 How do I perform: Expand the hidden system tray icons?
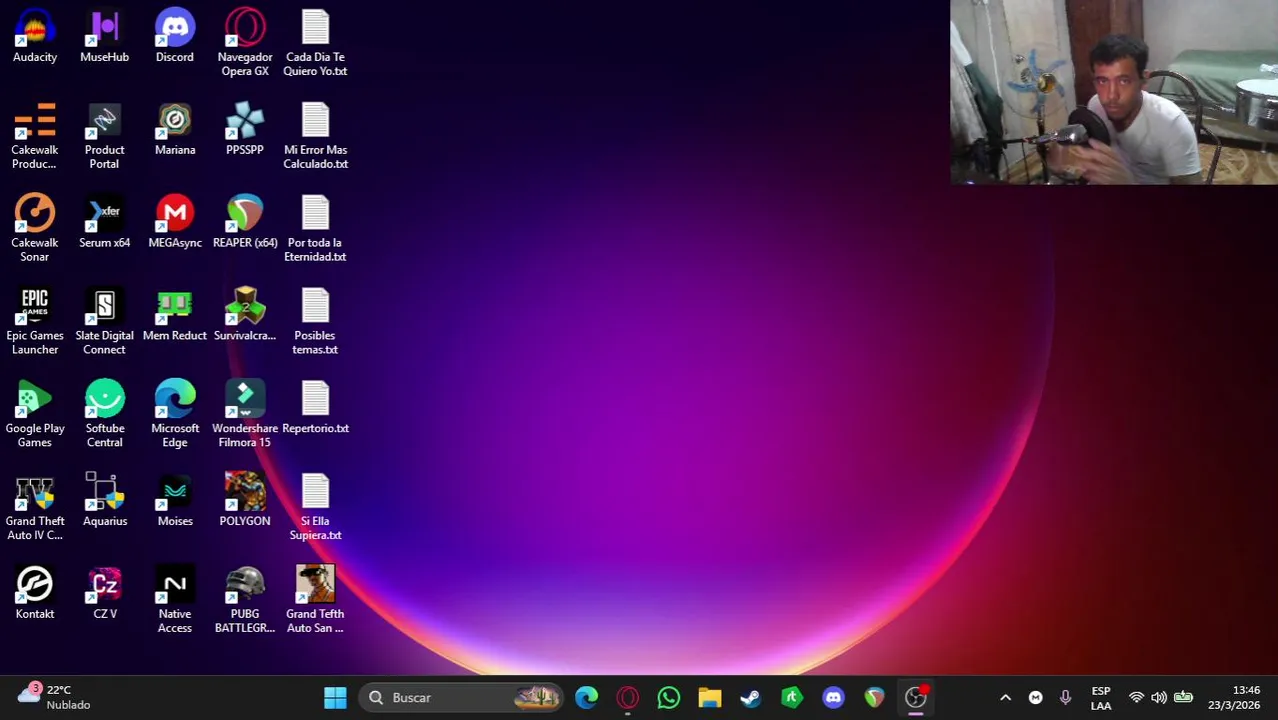[x=1005, y=697]
